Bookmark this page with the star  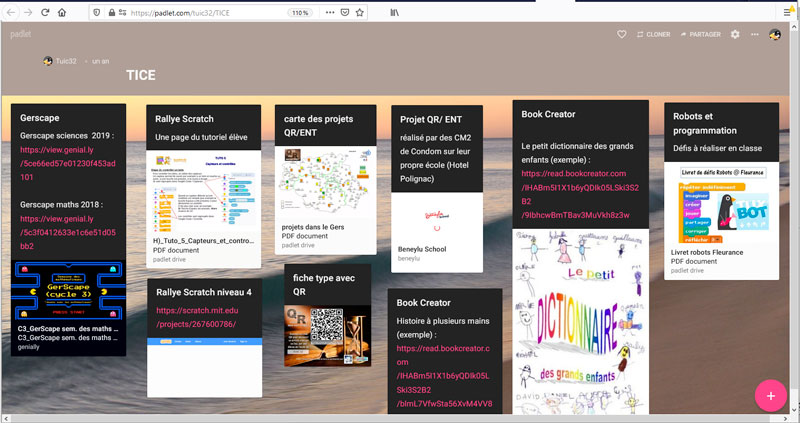[x=360, y=12]
